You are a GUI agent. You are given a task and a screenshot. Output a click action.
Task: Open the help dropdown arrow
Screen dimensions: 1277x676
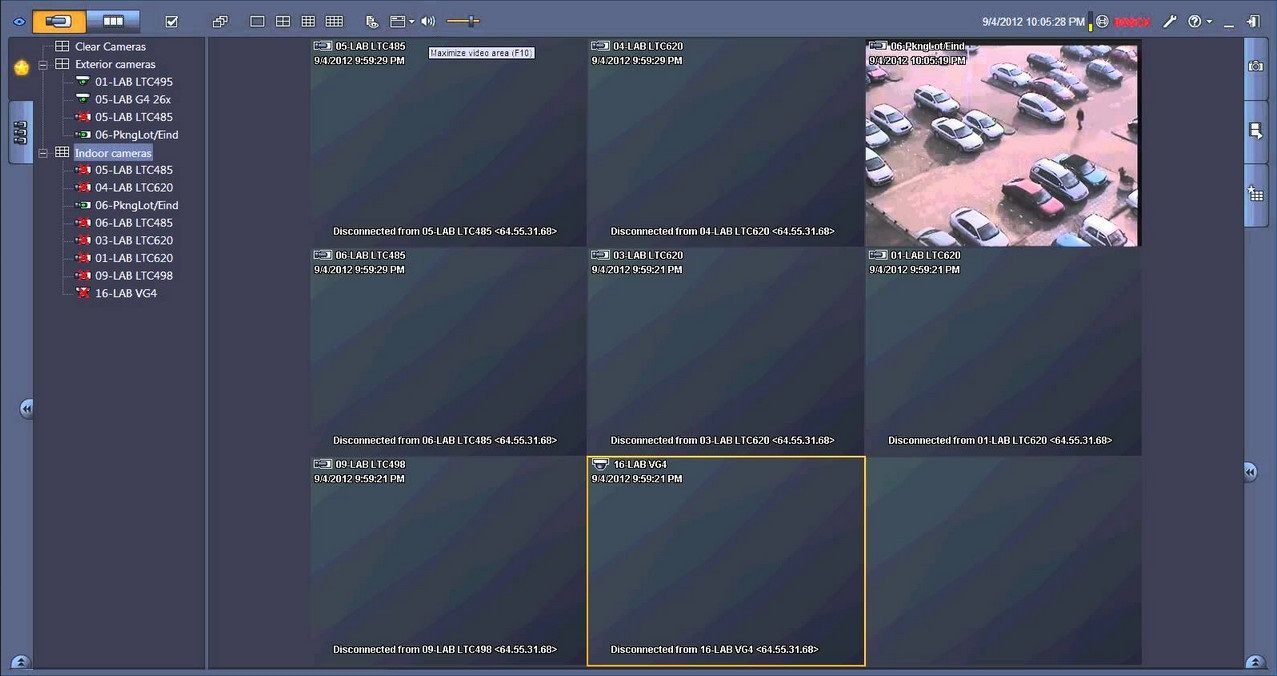click(x=1209, y=21)
